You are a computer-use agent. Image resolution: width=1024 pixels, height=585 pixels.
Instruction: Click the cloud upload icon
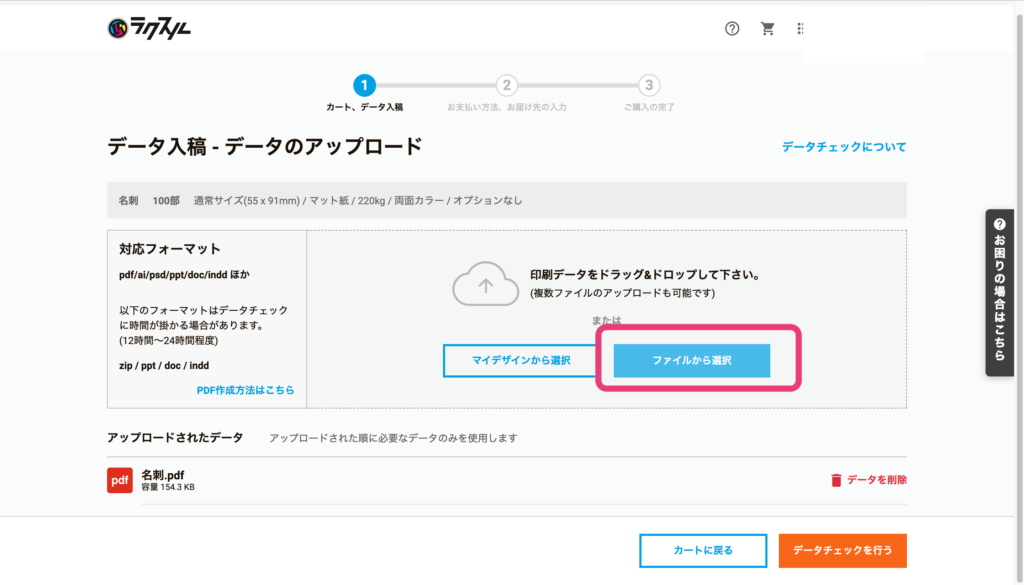pos(485,284)
